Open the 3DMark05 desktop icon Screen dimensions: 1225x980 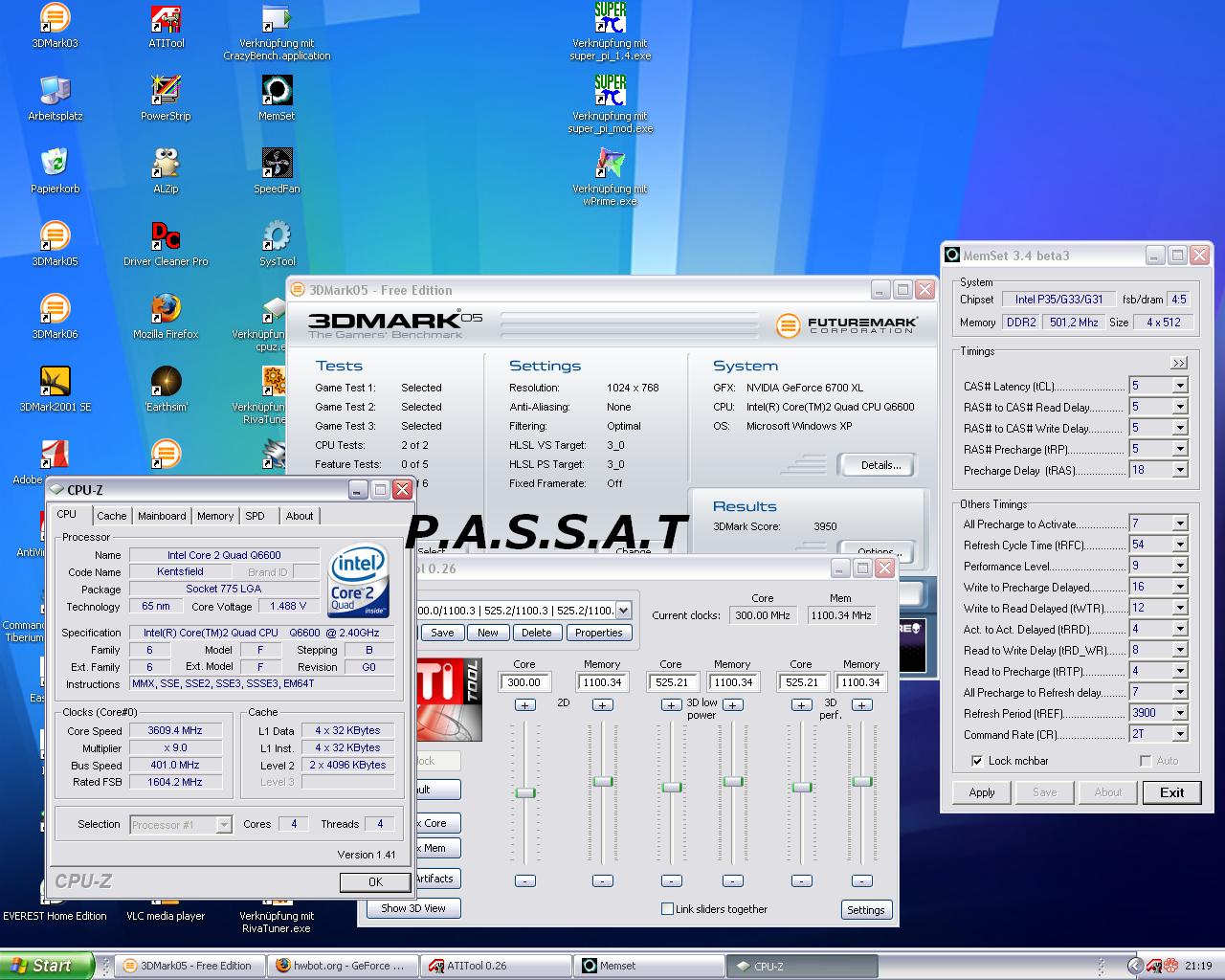coord(55,243)
